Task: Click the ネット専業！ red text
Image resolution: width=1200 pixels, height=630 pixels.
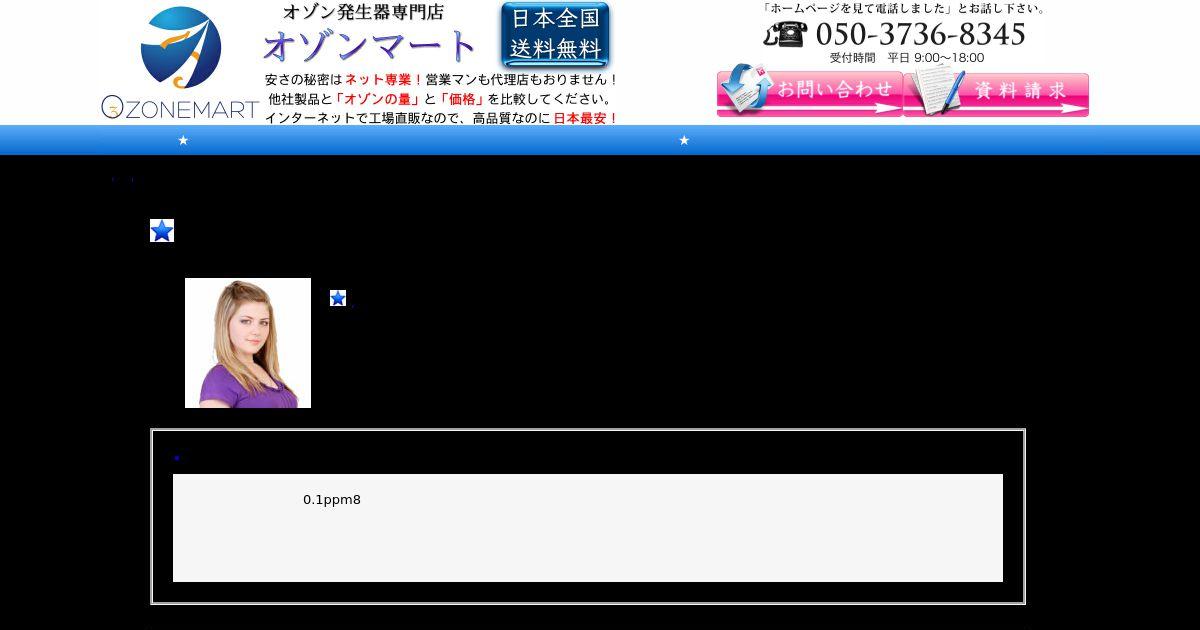Action: (384, 80)
